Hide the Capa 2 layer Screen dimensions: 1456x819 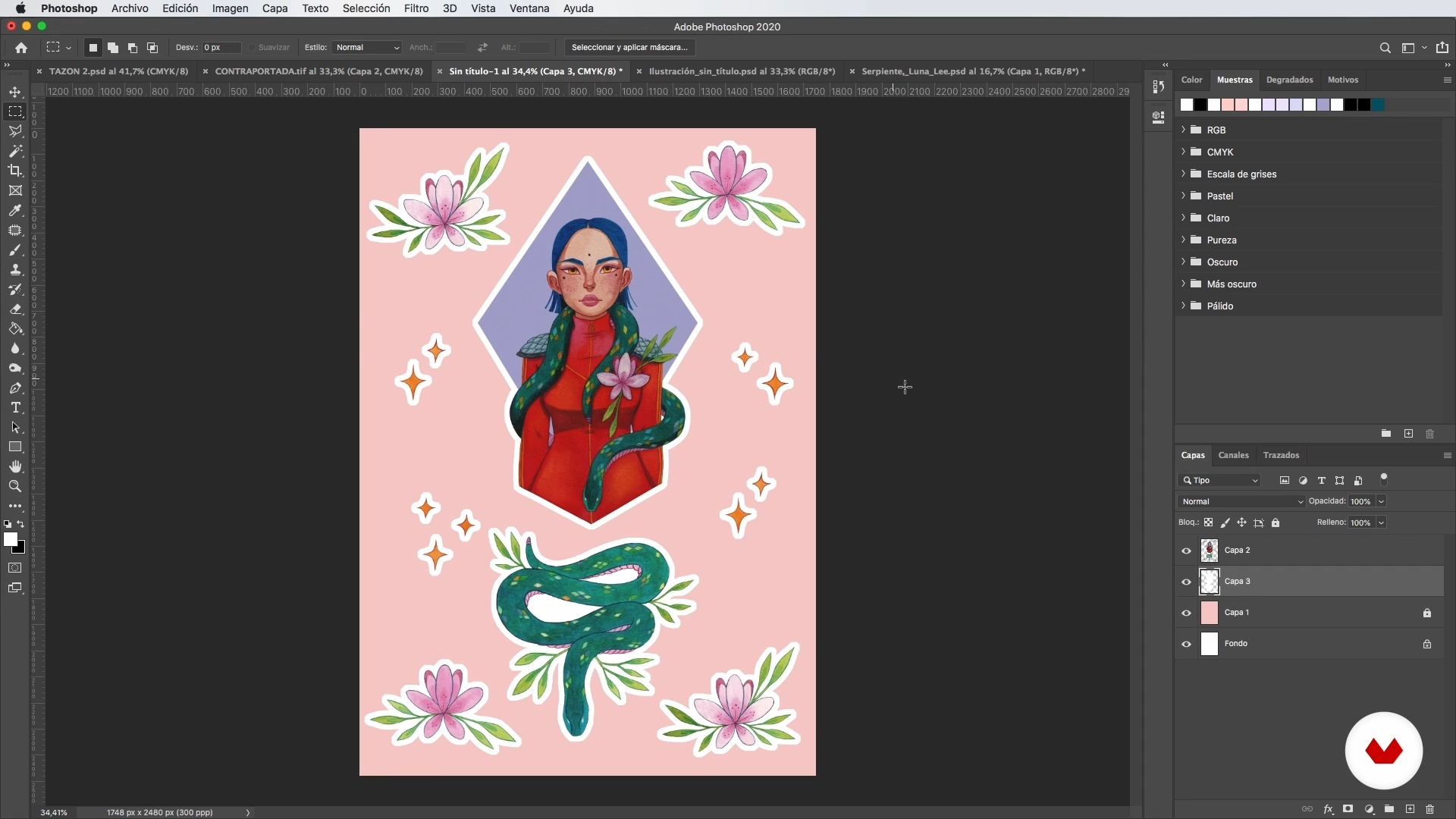point(1187,551)
